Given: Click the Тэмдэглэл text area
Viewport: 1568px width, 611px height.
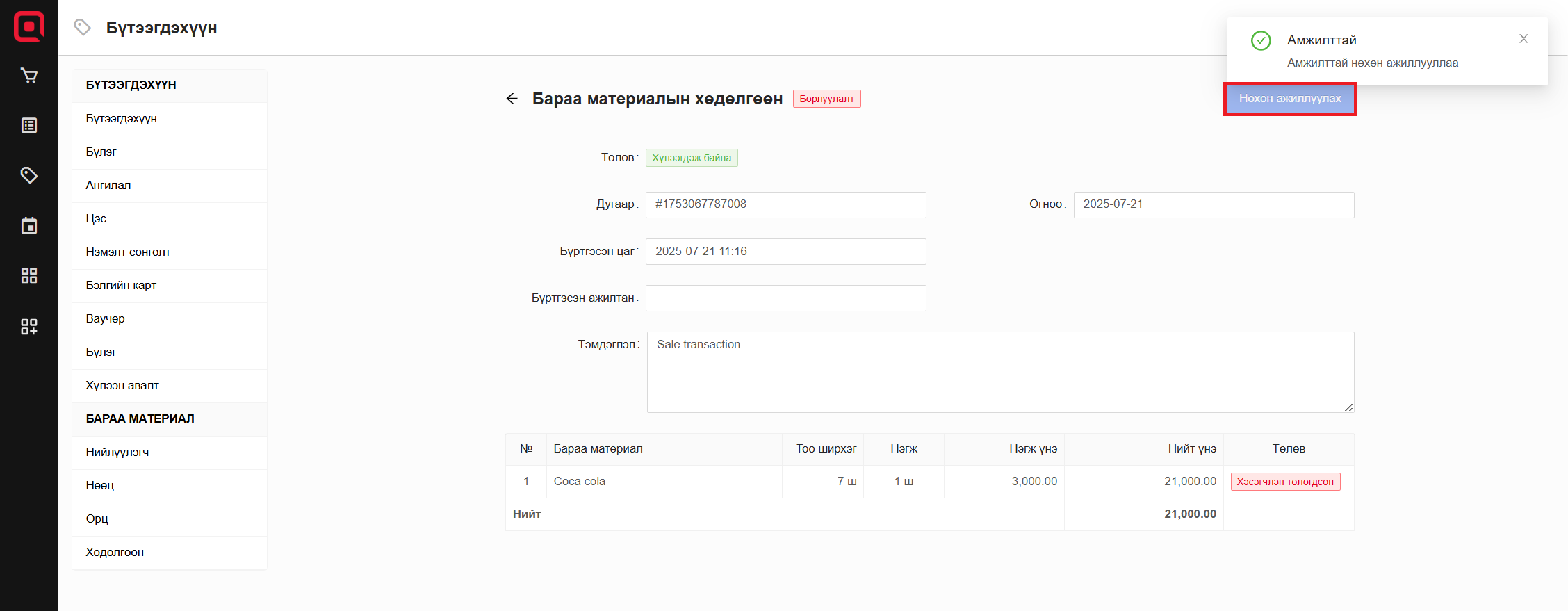Looking at the screenshot, I should tap(999, 372).
